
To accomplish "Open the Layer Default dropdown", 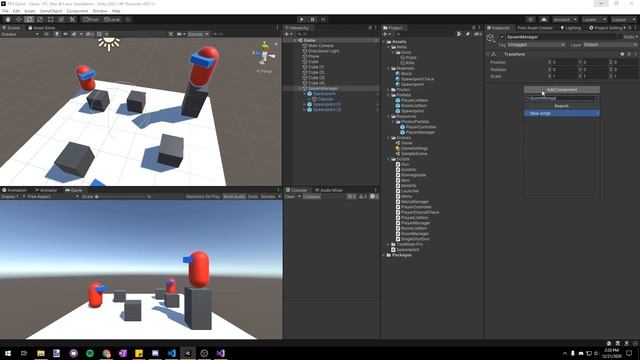I will tap(610, 44).
